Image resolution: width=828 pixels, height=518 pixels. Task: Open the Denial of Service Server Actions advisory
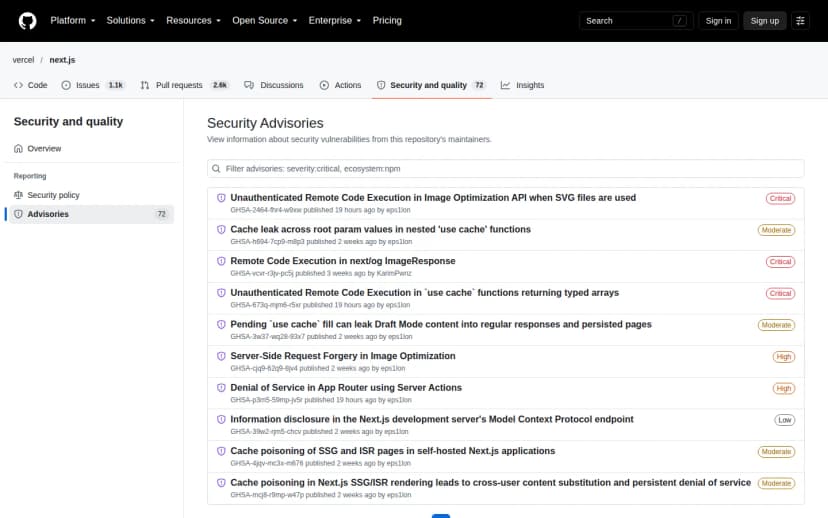tap(346, 388)
